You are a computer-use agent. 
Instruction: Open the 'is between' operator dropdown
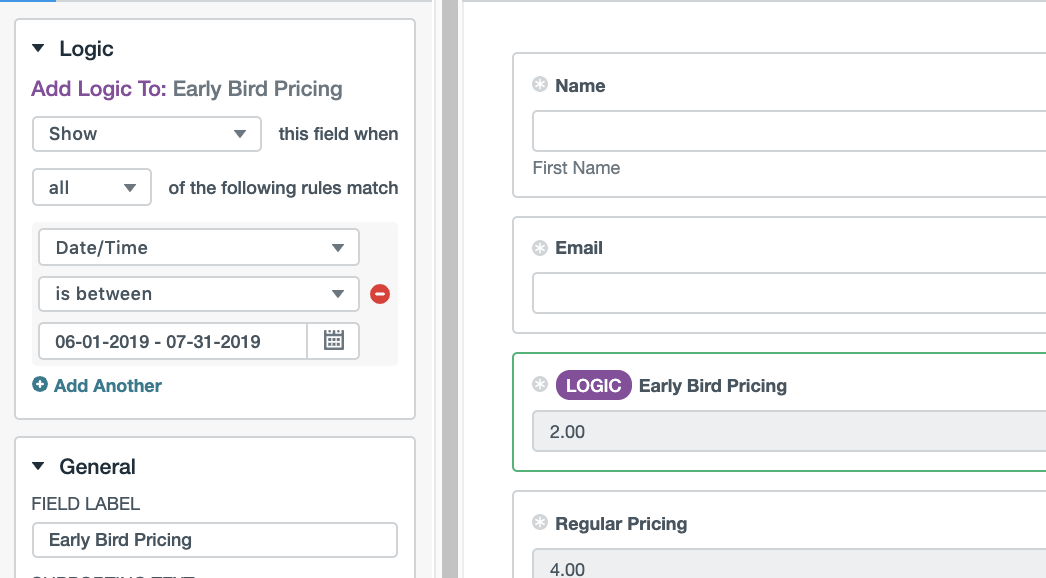(198, 293)
